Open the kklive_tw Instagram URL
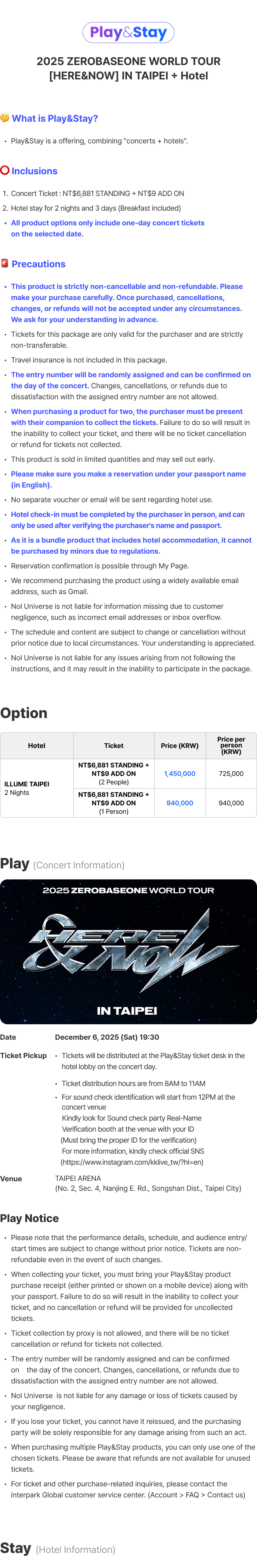257x1568 pixels. pos(132,1162)
